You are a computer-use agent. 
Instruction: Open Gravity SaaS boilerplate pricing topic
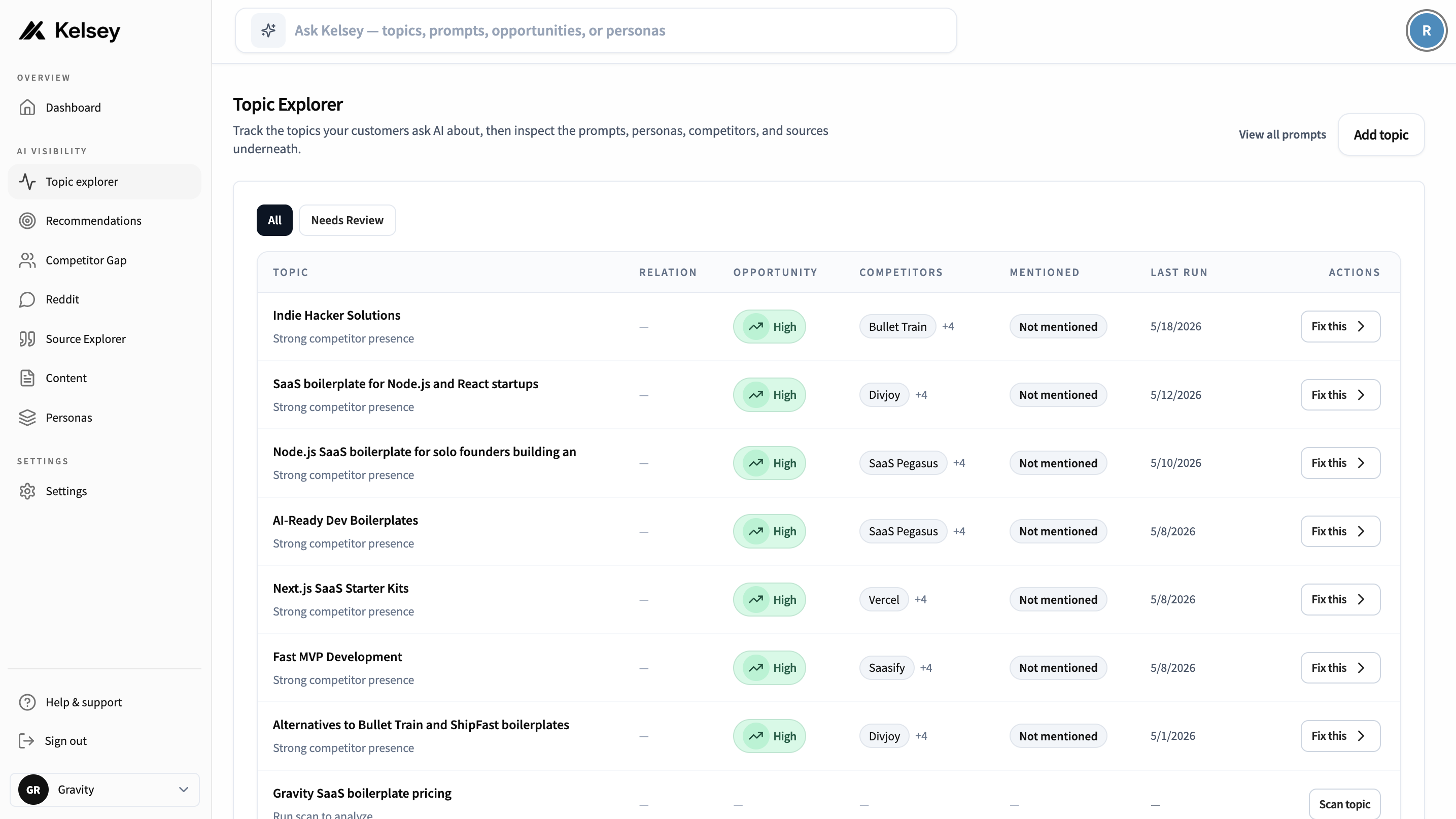tap(362, 793)
